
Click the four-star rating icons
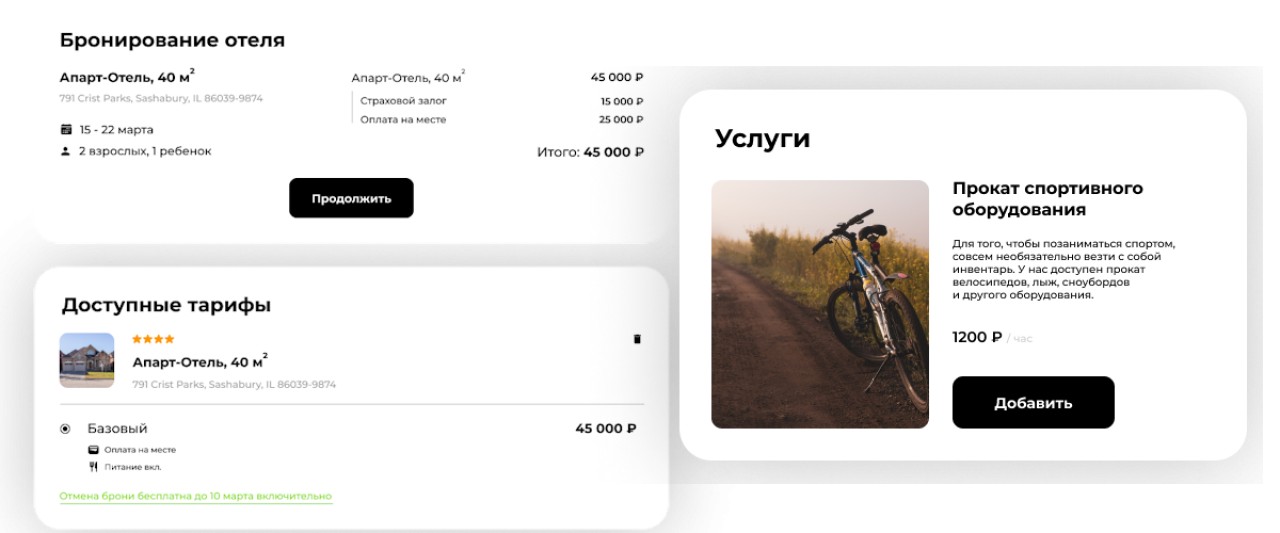point(153,339)
